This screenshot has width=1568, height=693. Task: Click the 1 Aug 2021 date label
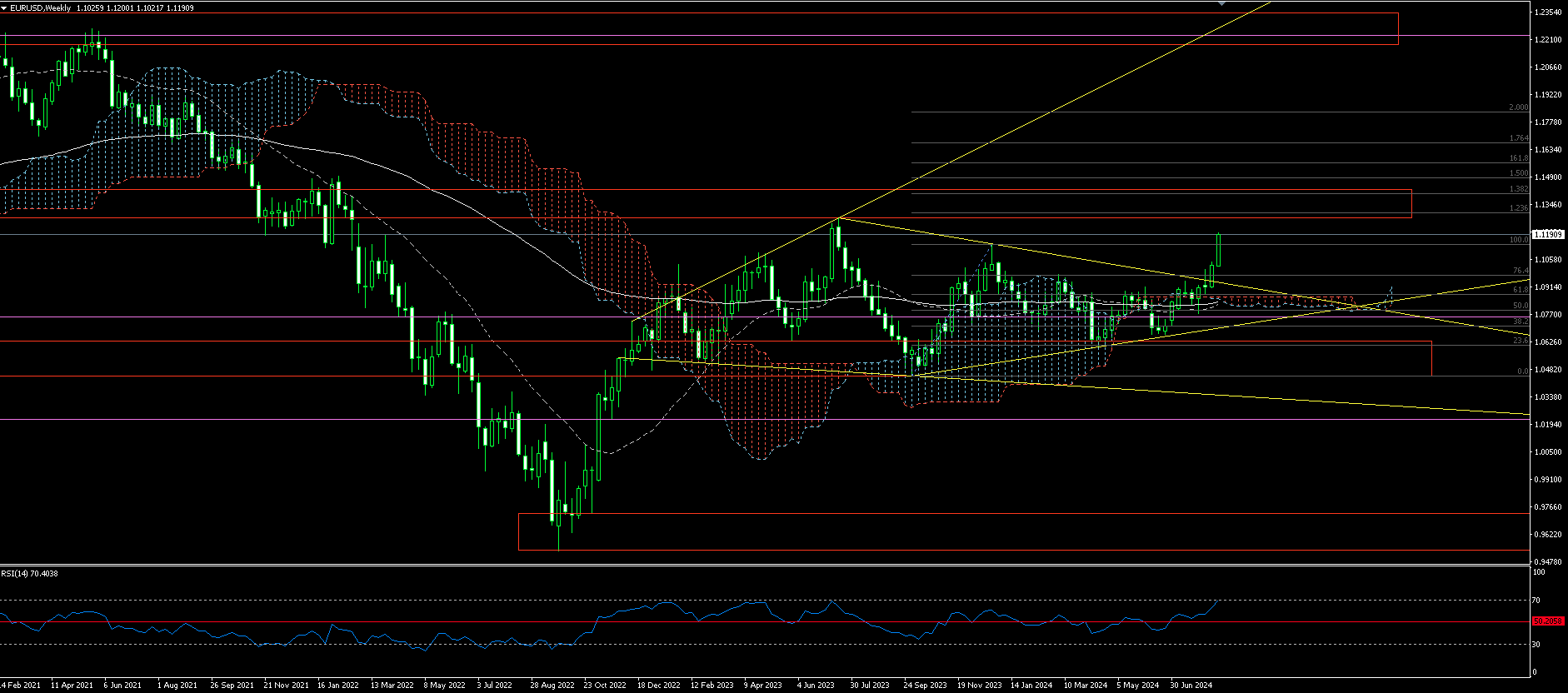pos(177,686)
